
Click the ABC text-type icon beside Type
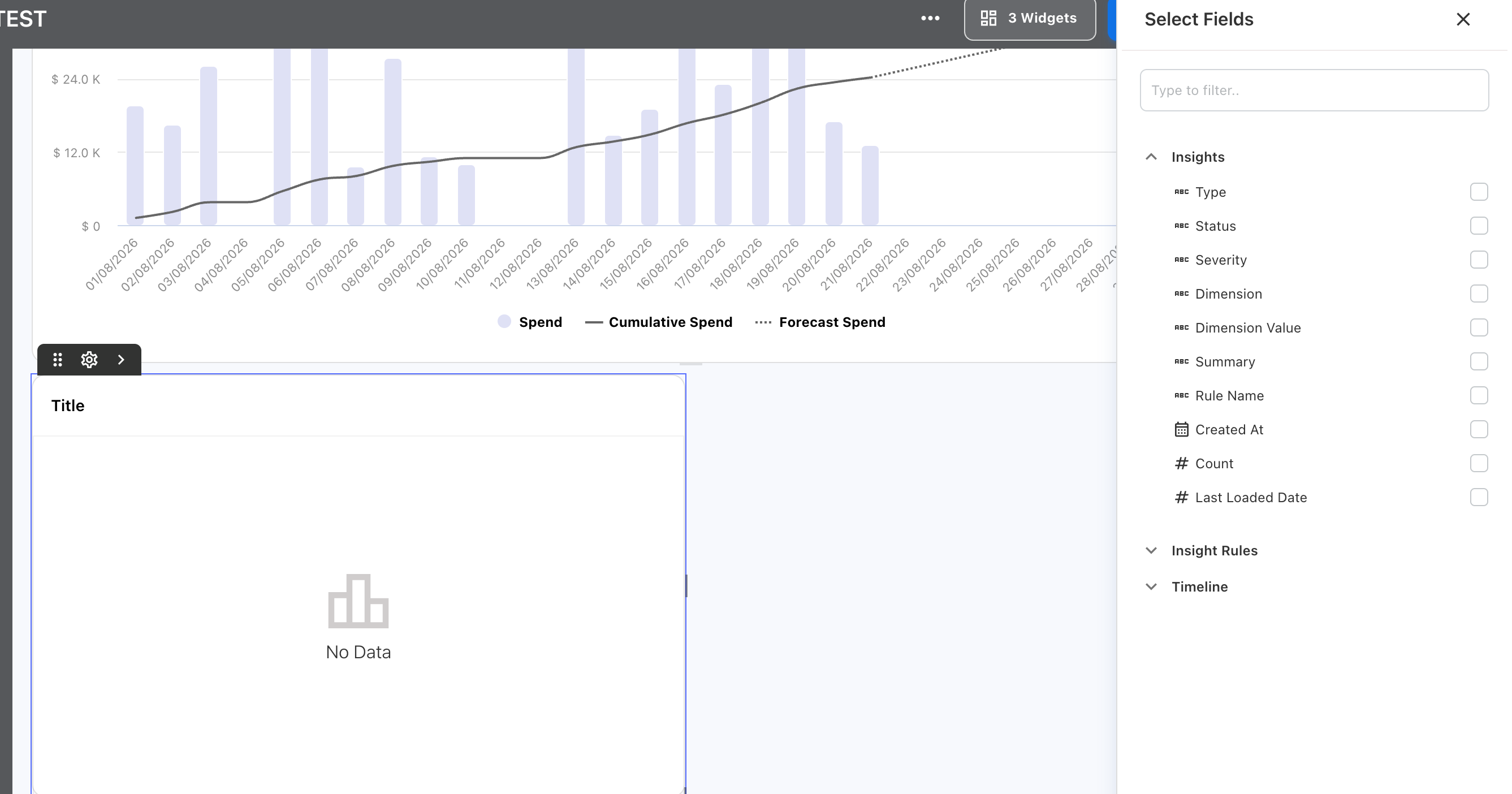click(1181, 192)
